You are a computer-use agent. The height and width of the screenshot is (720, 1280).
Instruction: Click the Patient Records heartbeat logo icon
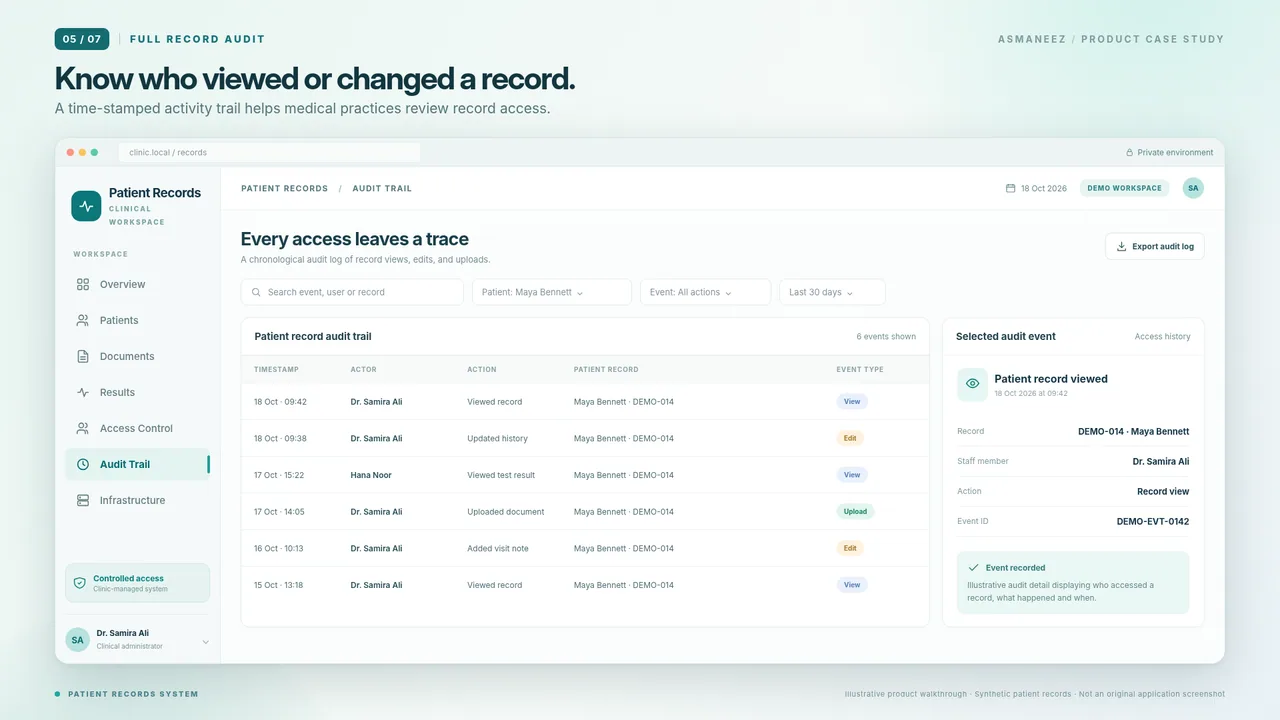coord(86,206)
